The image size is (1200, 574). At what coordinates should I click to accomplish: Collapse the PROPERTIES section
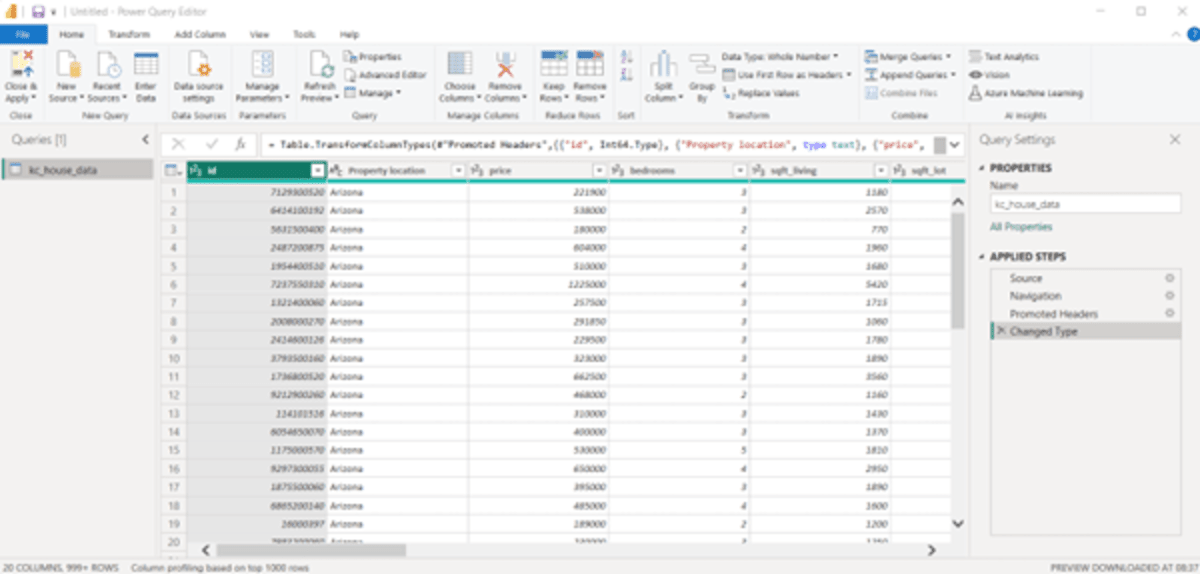(x=982, y=168)
